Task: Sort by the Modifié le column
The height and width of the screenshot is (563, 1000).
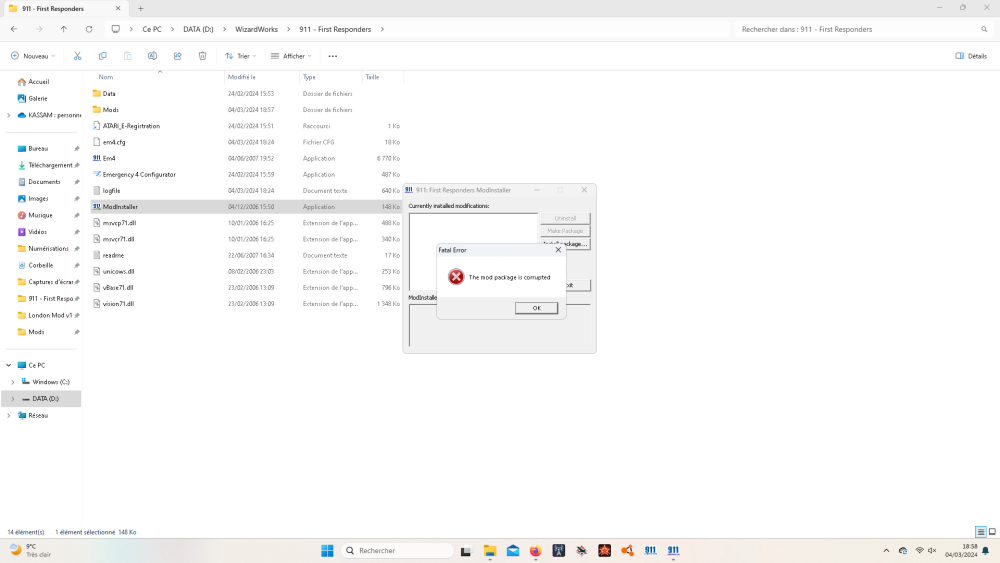Action: (242, 77)
